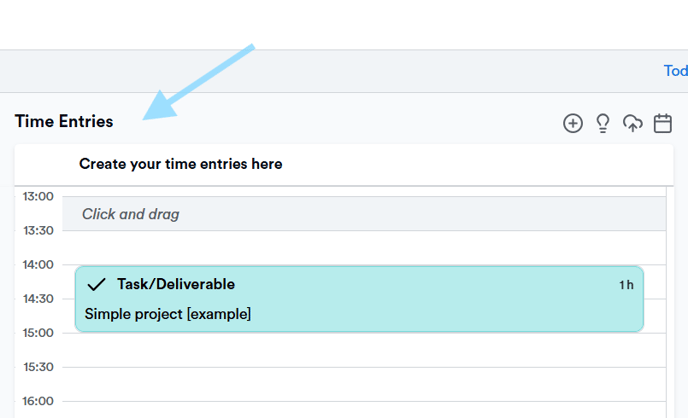Viewport: 688px width, 418px height.
Task: Click the Time Entries heading
Action: coord(64,121)
